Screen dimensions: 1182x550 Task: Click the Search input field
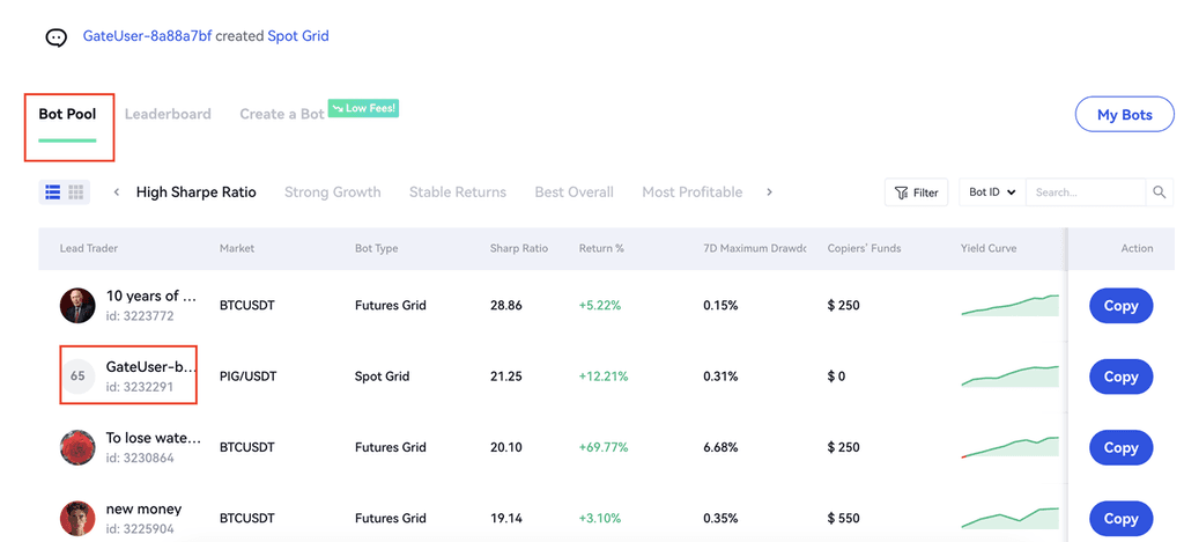[1085, 192]
